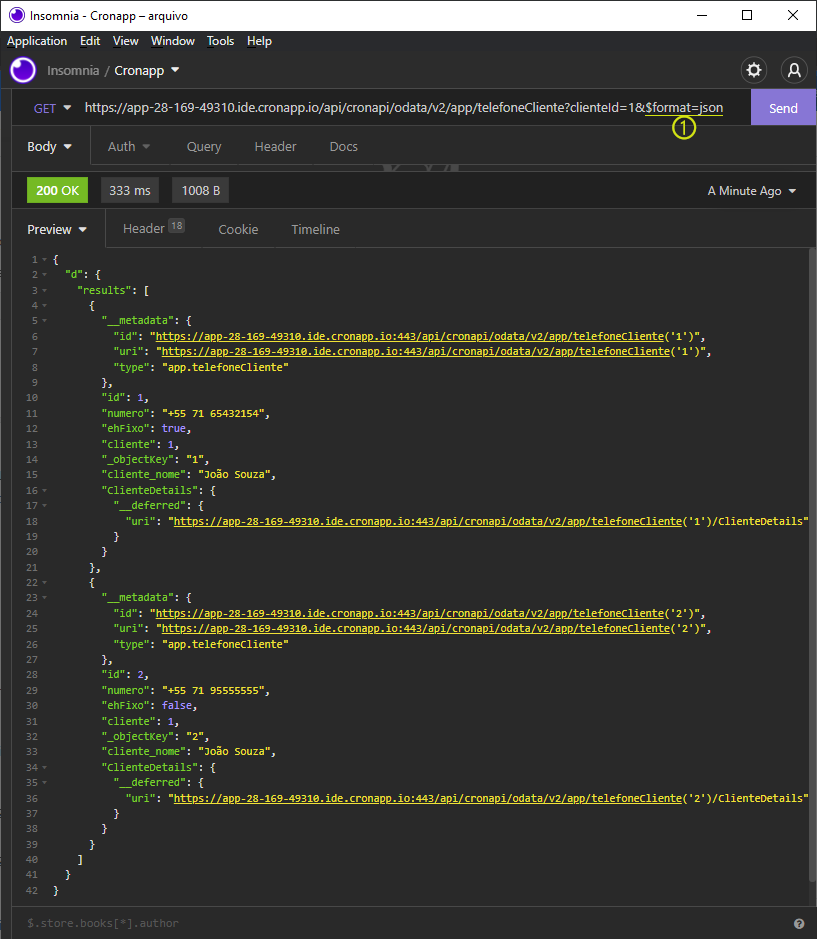Collapse the "results" array on line 3
The height and width of the screenshot is (939, 817).
(44, 290)
